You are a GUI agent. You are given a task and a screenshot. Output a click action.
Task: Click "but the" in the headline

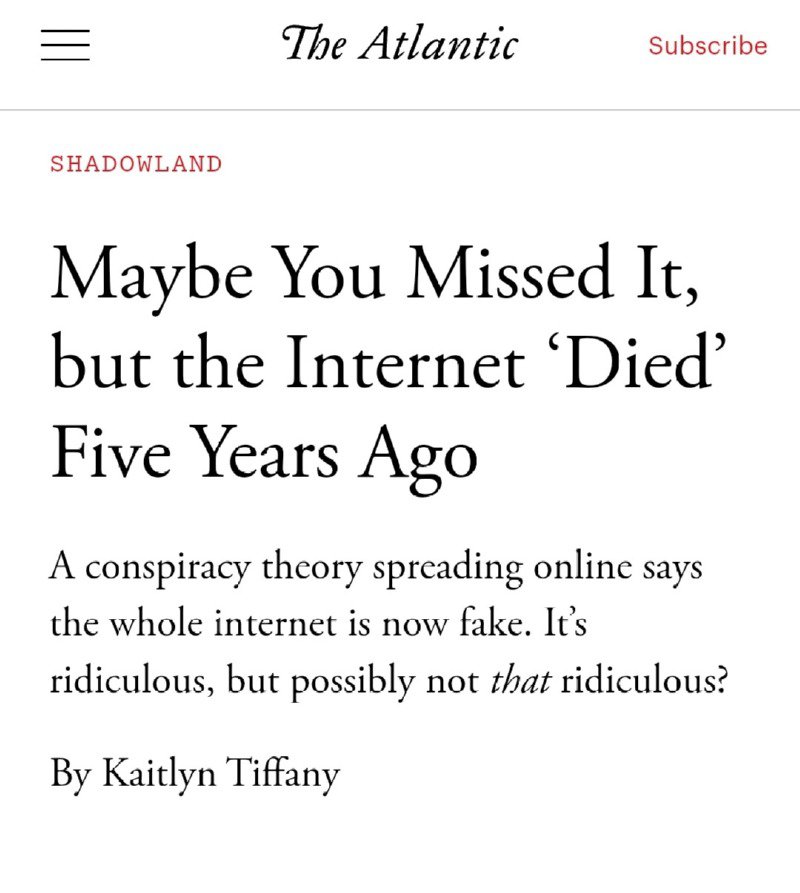(x=159, y=367)
